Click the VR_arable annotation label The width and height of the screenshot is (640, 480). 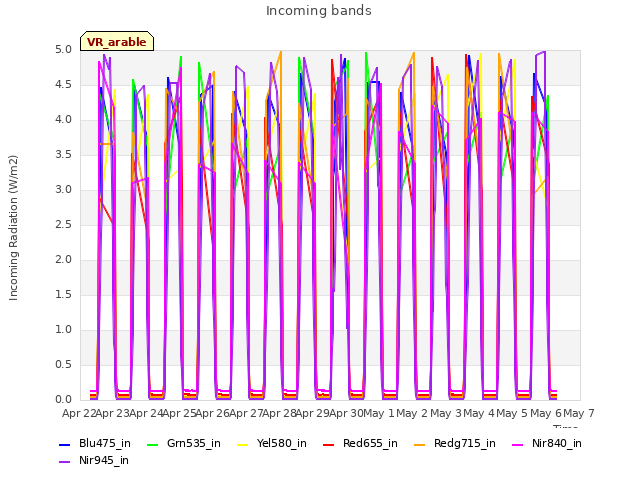click(x=117, y=42)
